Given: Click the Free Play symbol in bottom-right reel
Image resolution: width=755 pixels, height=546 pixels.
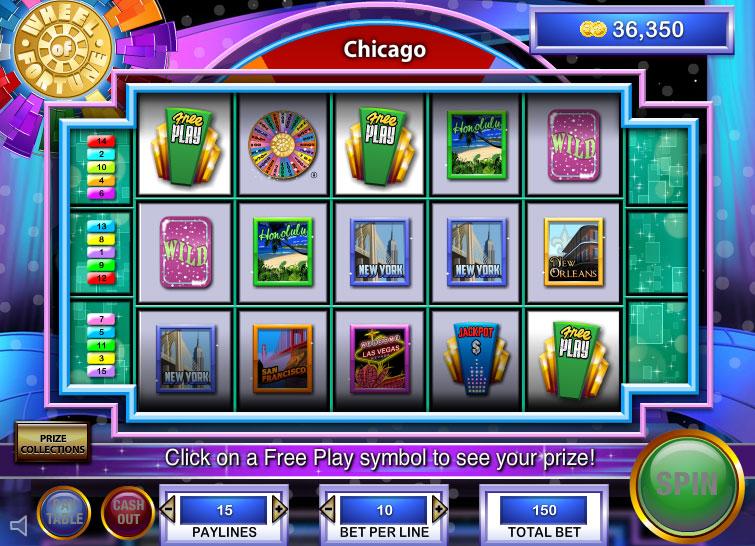Looking at the screenshot, I should 573,360.
